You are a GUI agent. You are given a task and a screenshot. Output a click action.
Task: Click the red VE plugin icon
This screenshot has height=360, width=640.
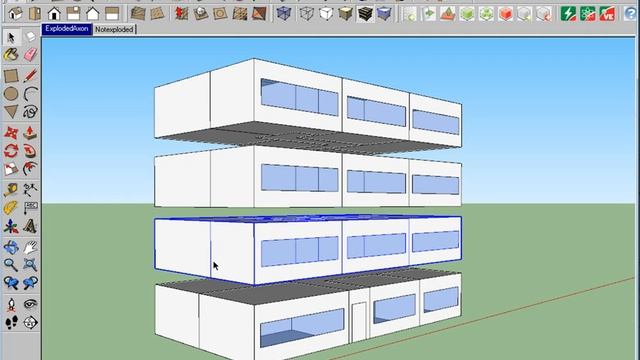[x=607, y=13]
